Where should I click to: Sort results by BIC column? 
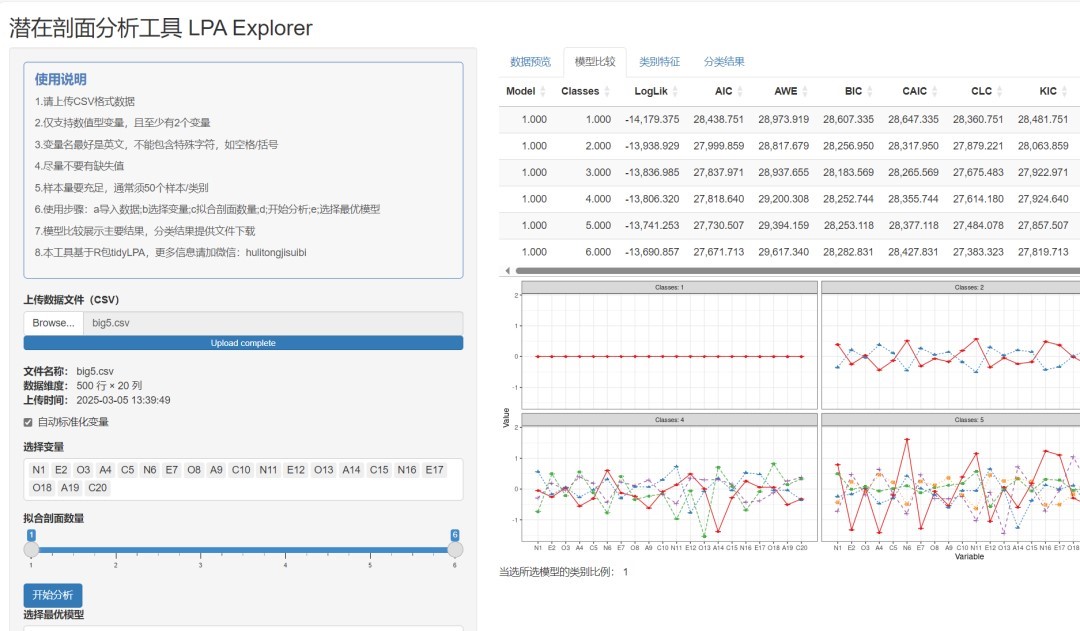click(871, 91)
